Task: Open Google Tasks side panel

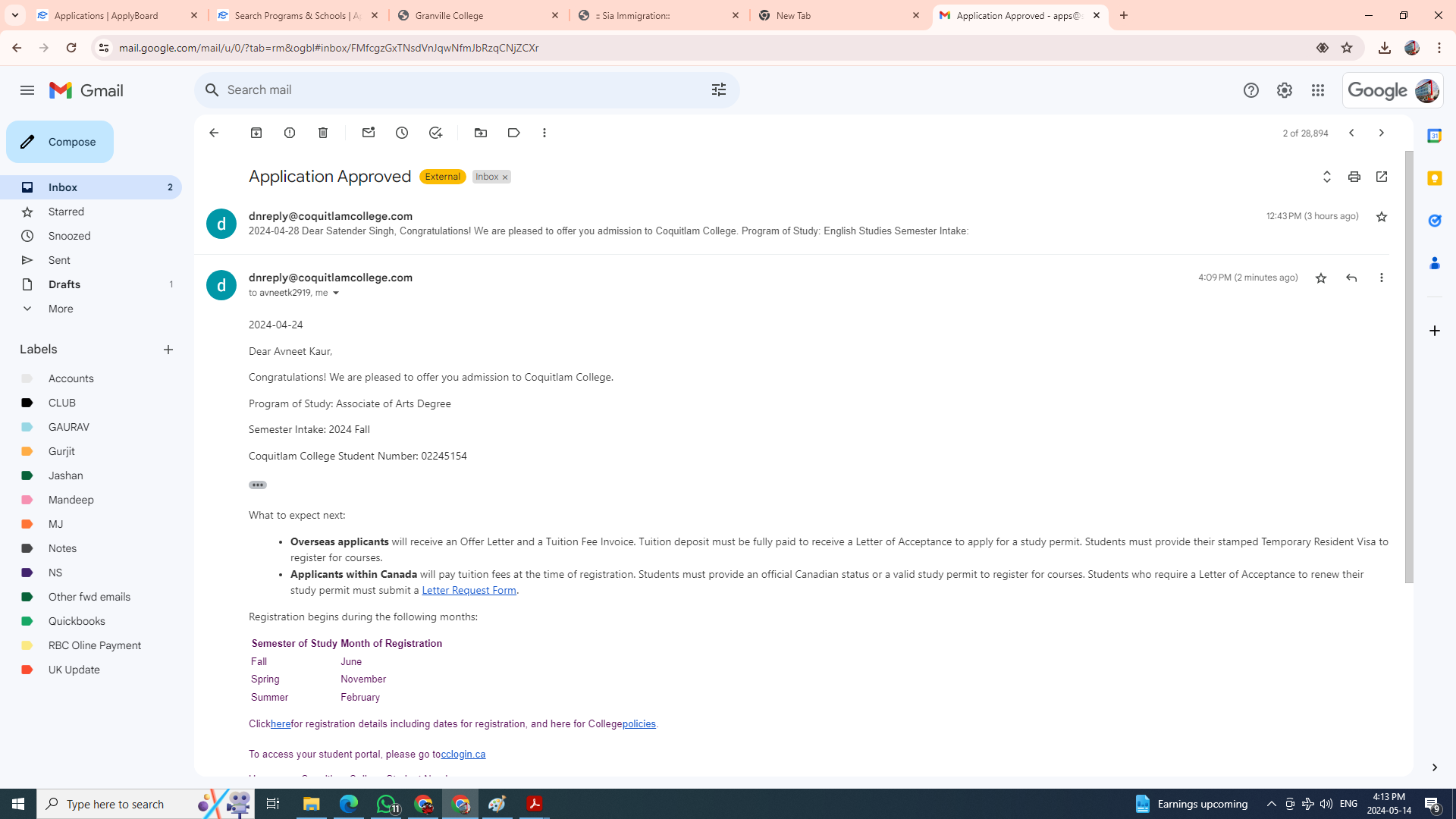Action: 1435,221
